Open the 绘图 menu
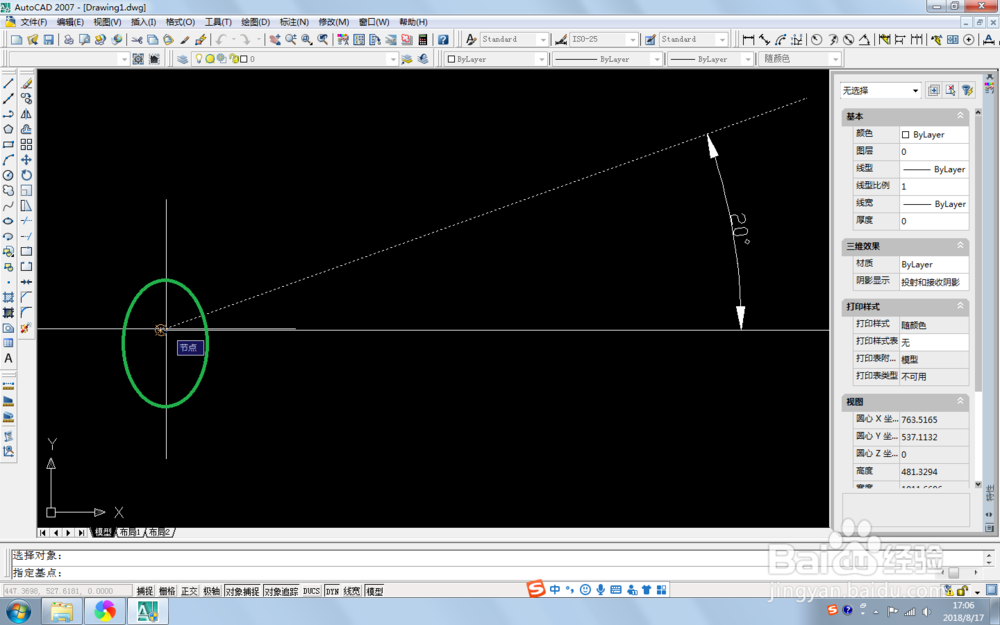 (x=253, y=21)
